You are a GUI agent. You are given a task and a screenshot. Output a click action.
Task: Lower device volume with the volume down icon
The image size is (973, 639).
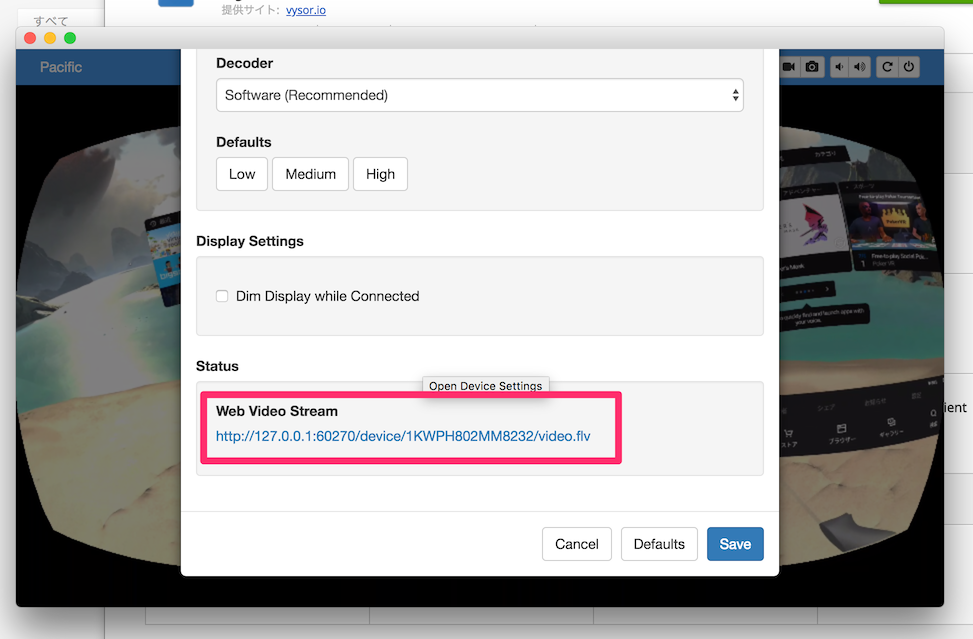[x=839, y=67]
